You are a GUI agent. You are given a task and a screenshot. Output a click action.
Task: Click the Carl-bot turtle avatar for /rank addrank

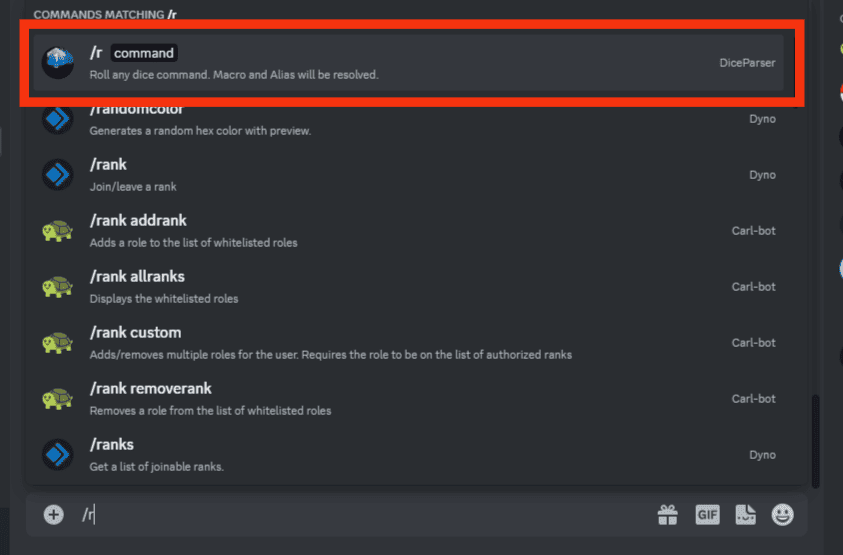coord(58,231)
